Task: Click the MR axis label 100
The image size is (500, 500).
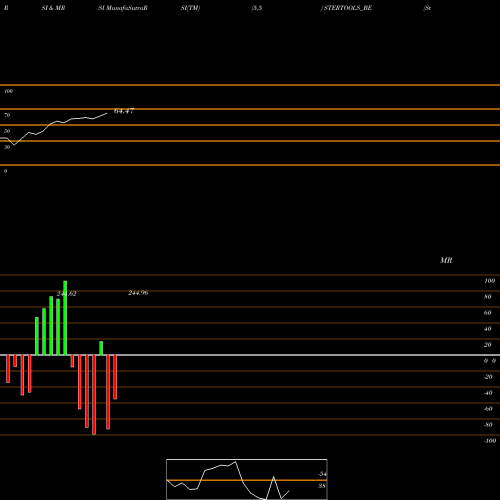Action: [489, 281]
